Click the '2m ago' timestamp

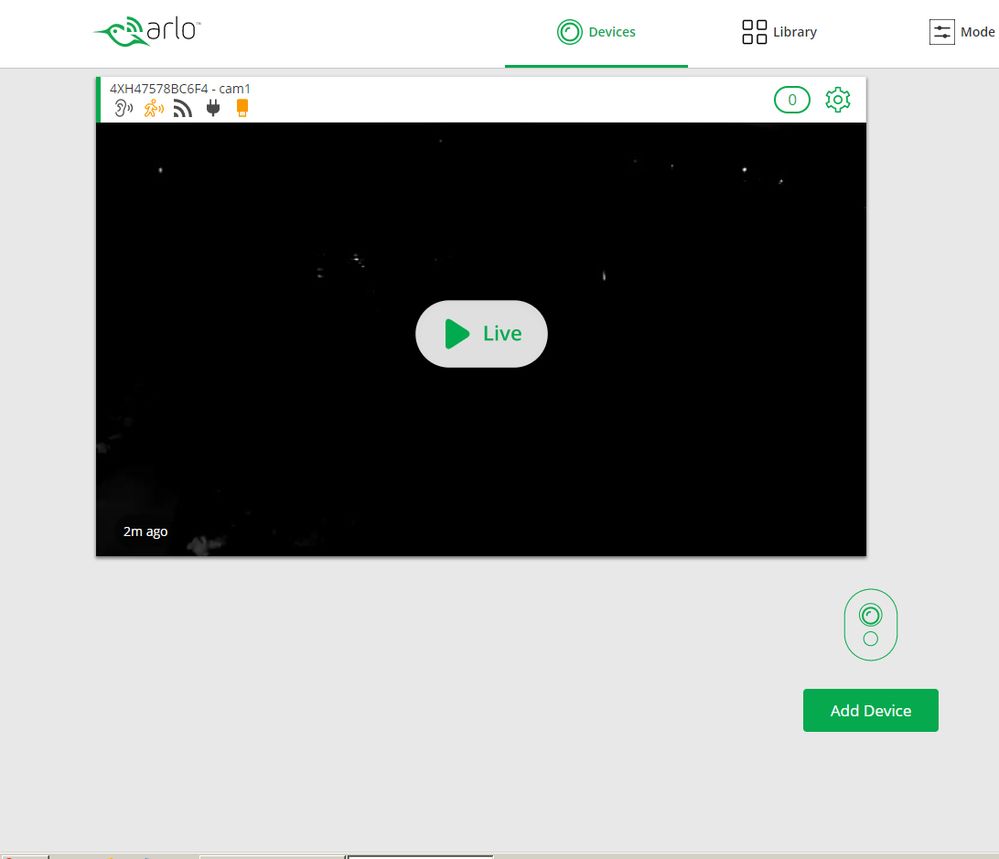click(x=145, y=531)
